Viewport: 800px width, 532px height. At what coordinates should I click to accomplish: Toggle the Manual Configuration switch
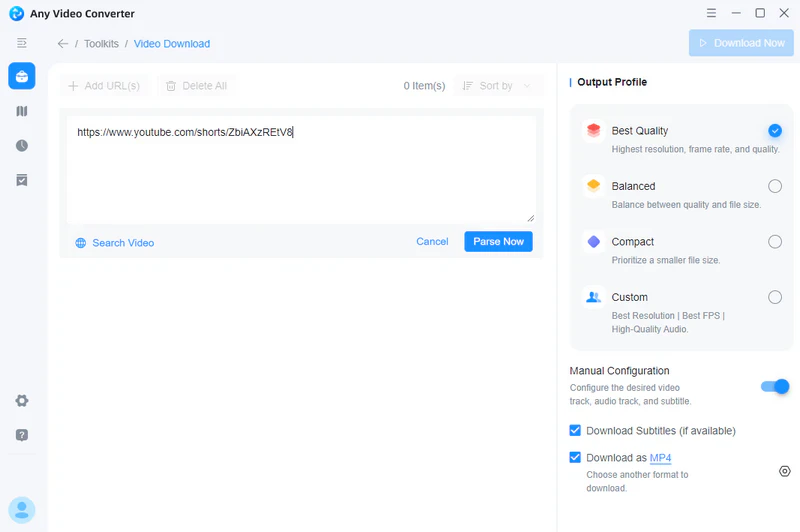[774, 387]
